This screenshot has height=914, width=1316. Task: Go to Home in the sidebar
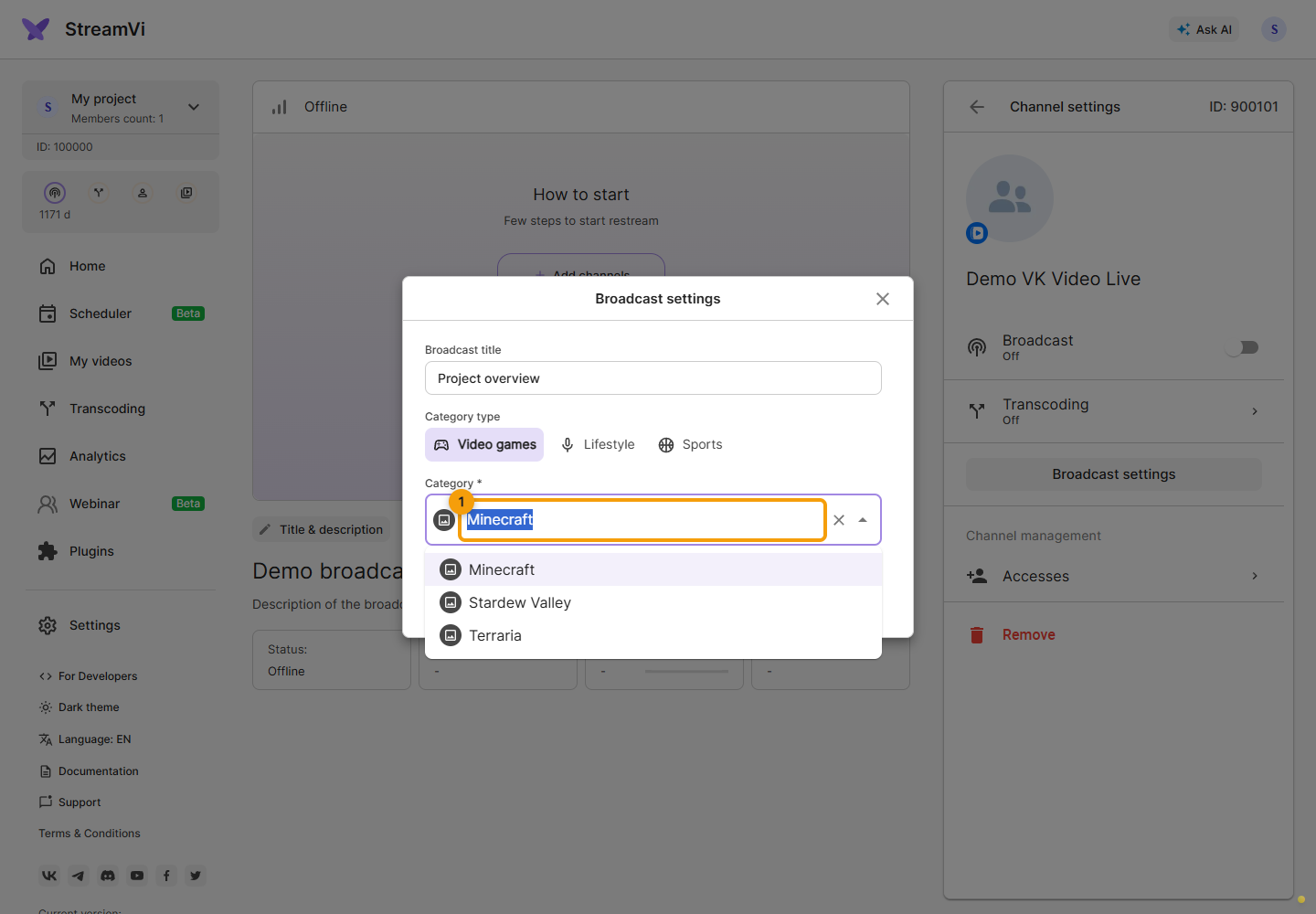point(121,266)
